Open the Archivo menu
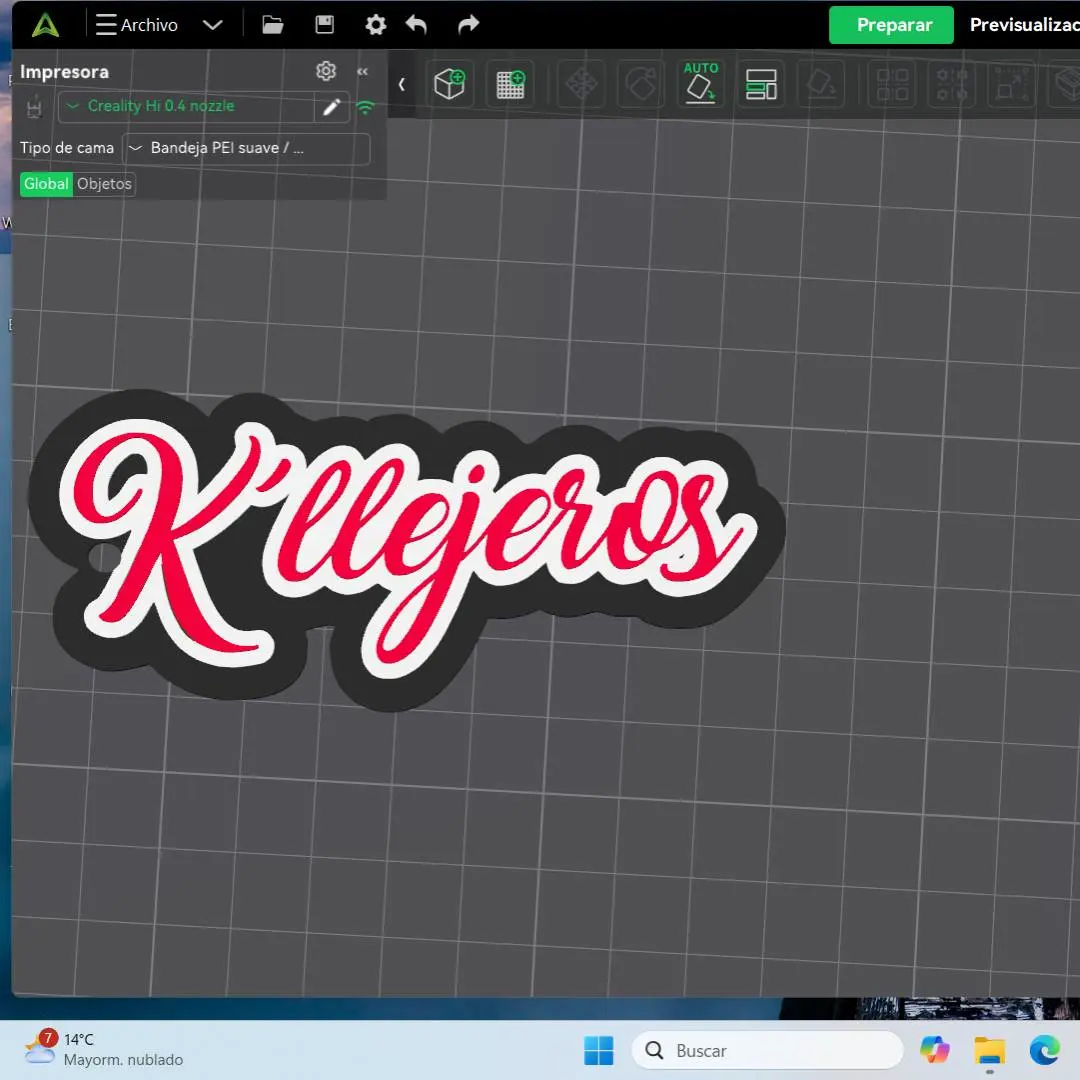The width and height of the screenshot is (1080, 1080). pos(137,25)
